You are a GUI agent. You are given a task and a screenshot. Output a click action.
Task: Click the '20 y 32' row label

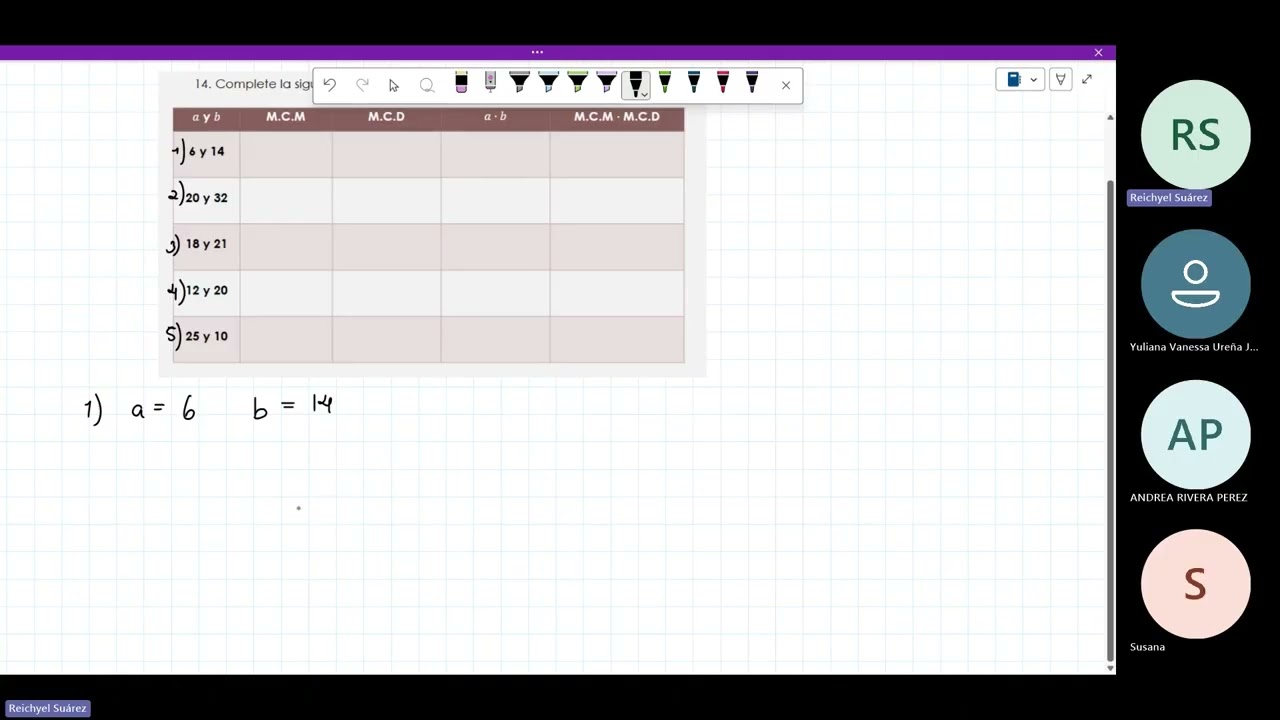click(x=206, y=198)
